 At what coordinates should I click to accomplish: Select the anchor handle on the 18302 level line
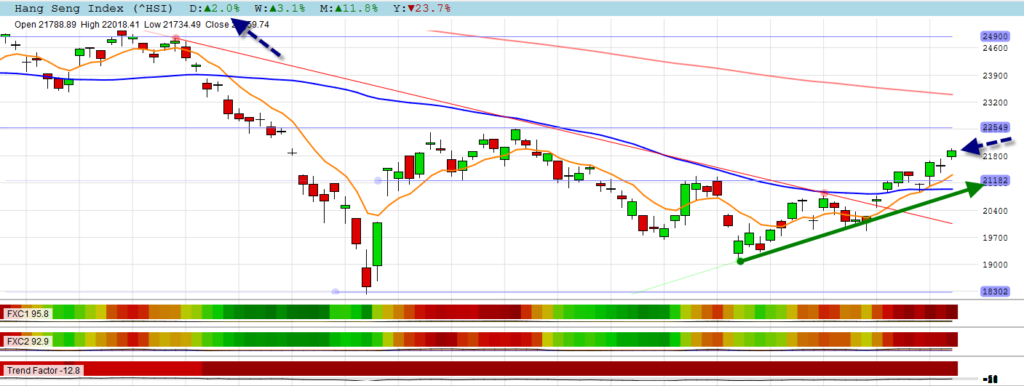pos(335,291)
